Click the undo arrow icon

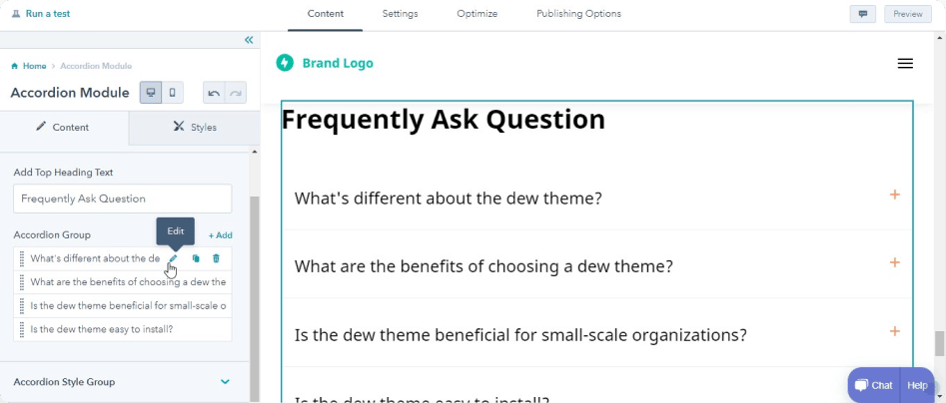tap(214, 93)
